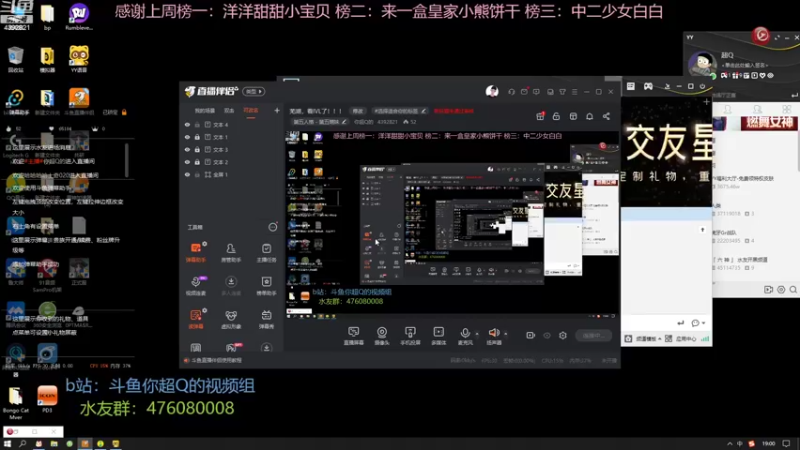
Task: Hide the 全屏 1 source layer
Action: 187,174
